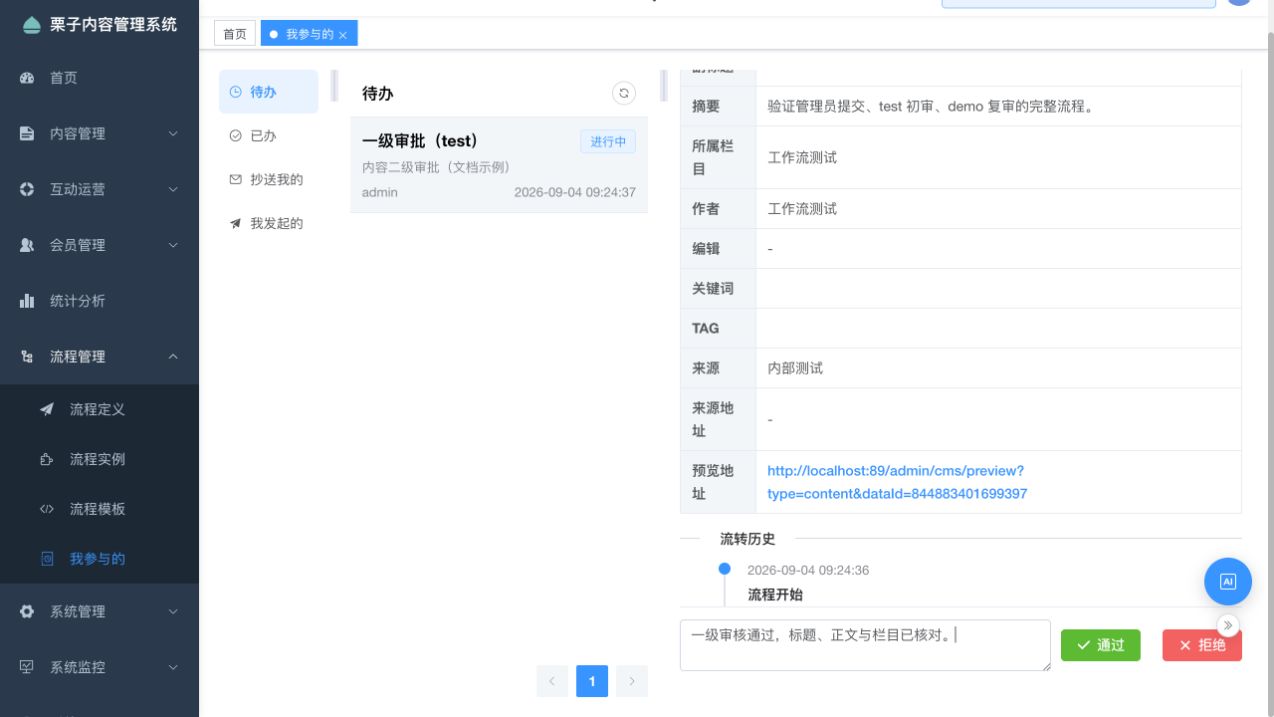Expand the 互动运营 menu chevron
Image resolution: width=1274 pixels, height=717 pixels.
point(173,189)
